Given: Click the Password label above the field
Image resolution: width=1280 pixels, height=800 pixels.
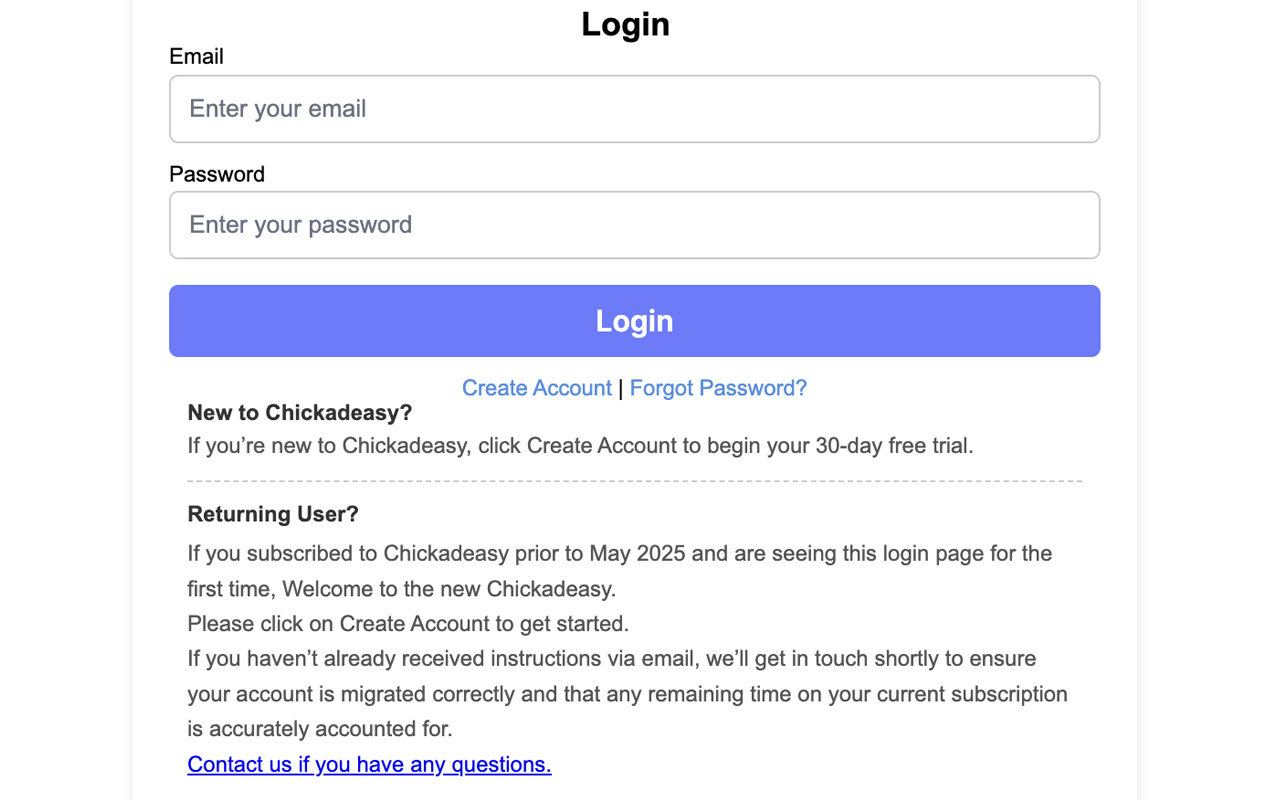Looking at the screenshot, I should pos(217,173).
